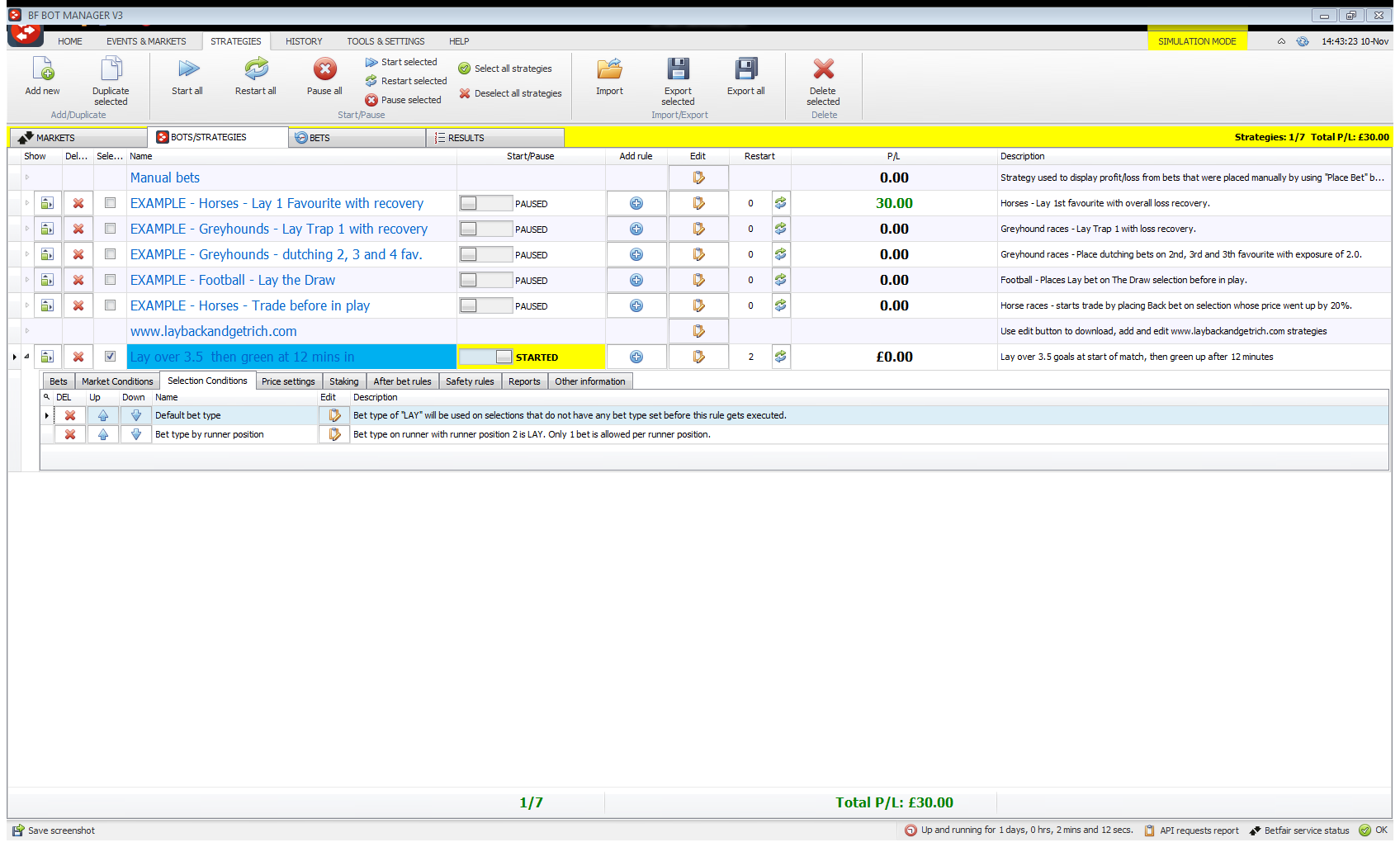Delete the Default bet type rule

pyautogui.click(x=70, y=415)
